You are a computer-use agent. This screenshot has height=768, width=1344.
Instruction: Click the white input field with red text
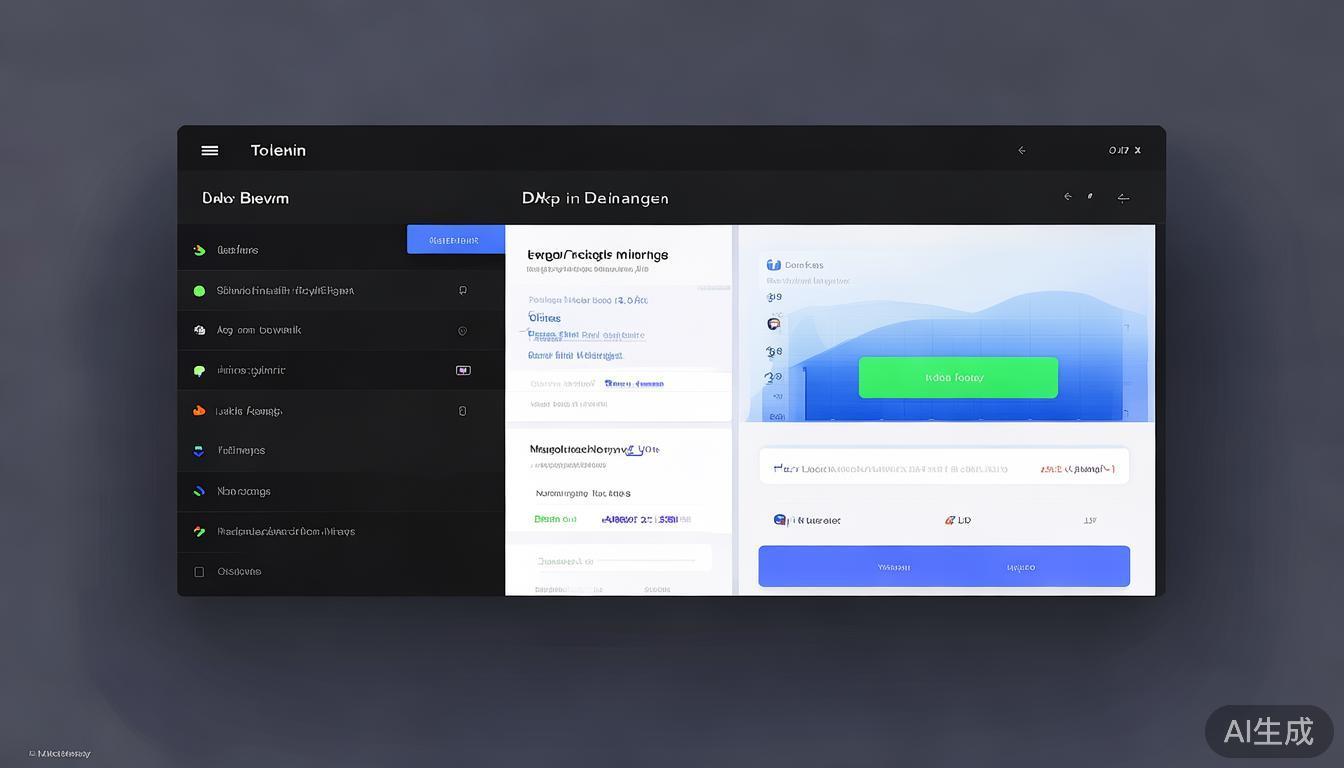click(x=943, y=468)
